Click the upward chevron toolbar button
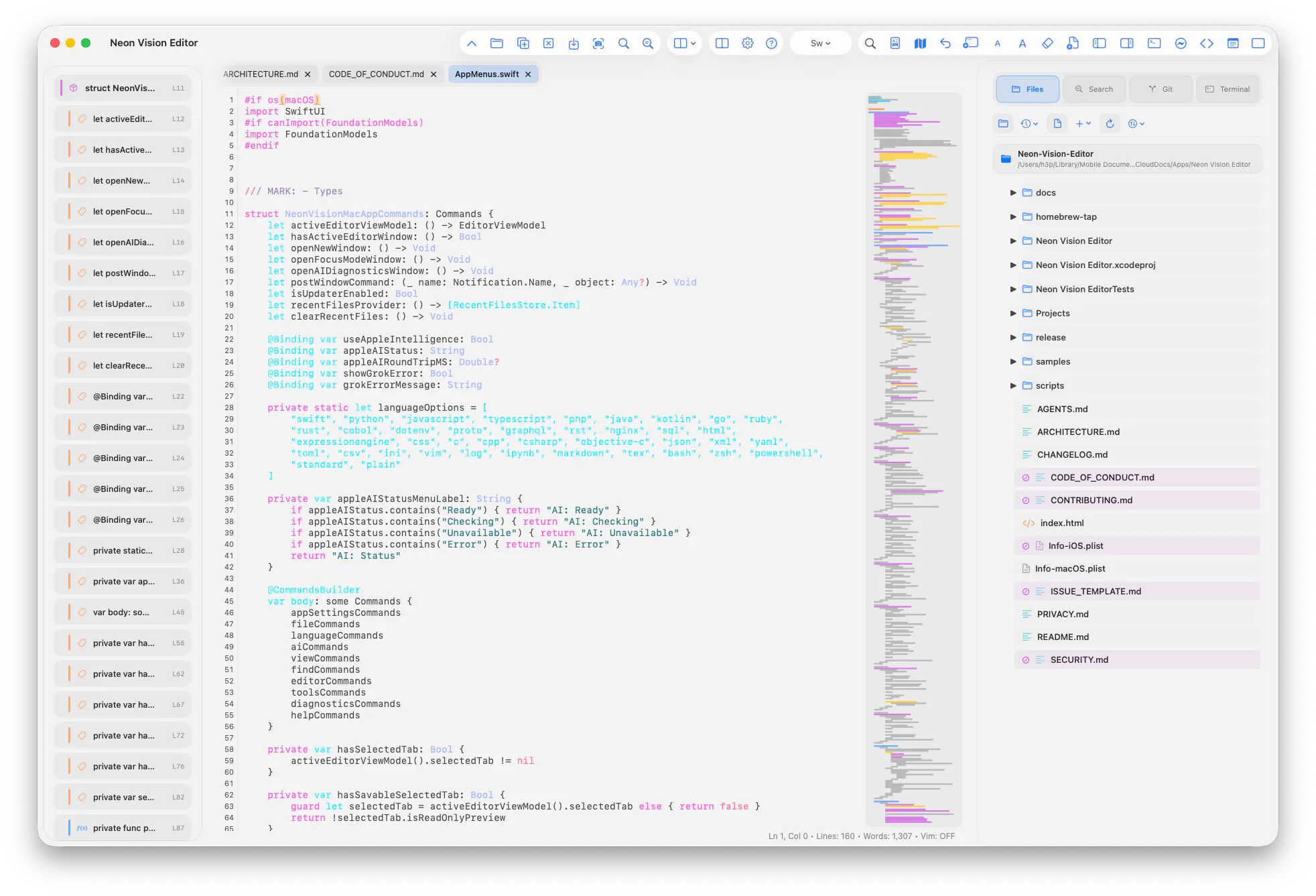Screen dimensions: 1316x896 (472, 44)
